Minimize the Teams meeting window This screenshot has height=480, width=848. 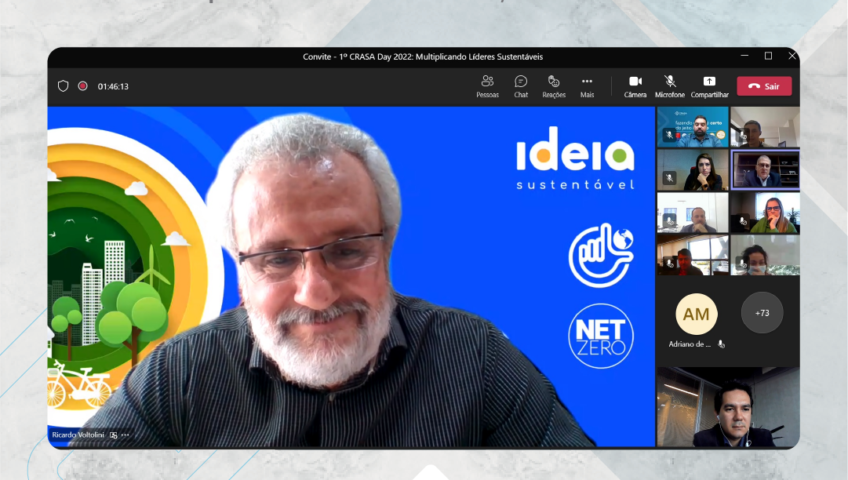point(745,56)
